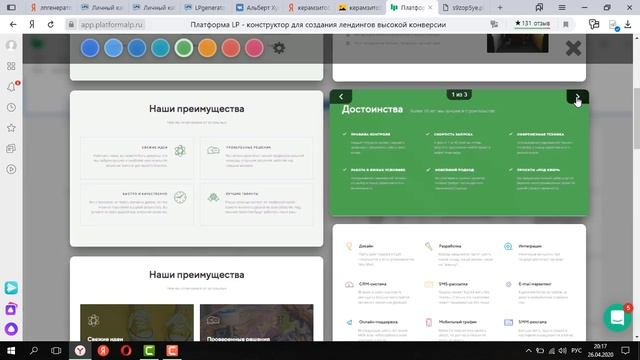
Task: Select the dark blue color swatch
Action: click(x=90, y=48)
